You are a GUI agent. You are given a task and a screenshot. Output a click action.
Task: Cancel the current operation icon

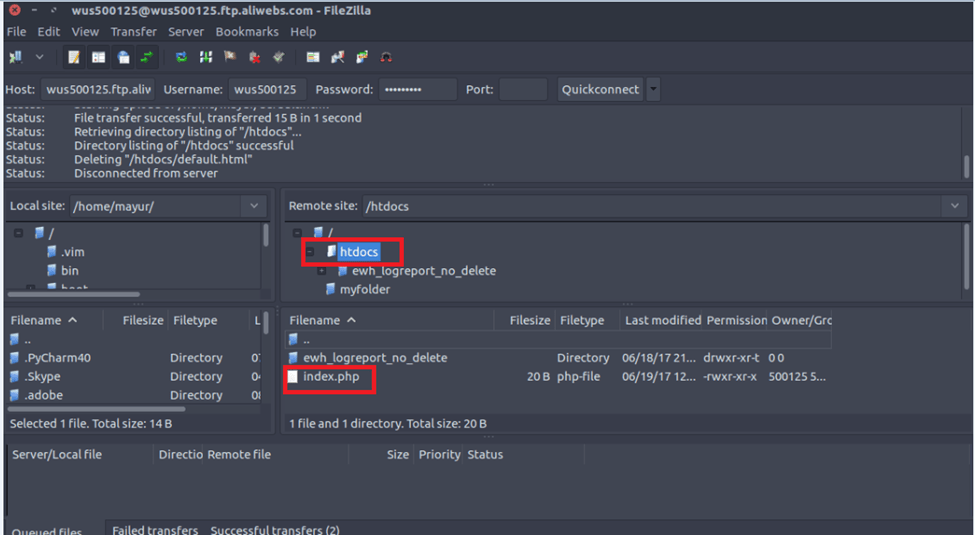pos(230,57)
